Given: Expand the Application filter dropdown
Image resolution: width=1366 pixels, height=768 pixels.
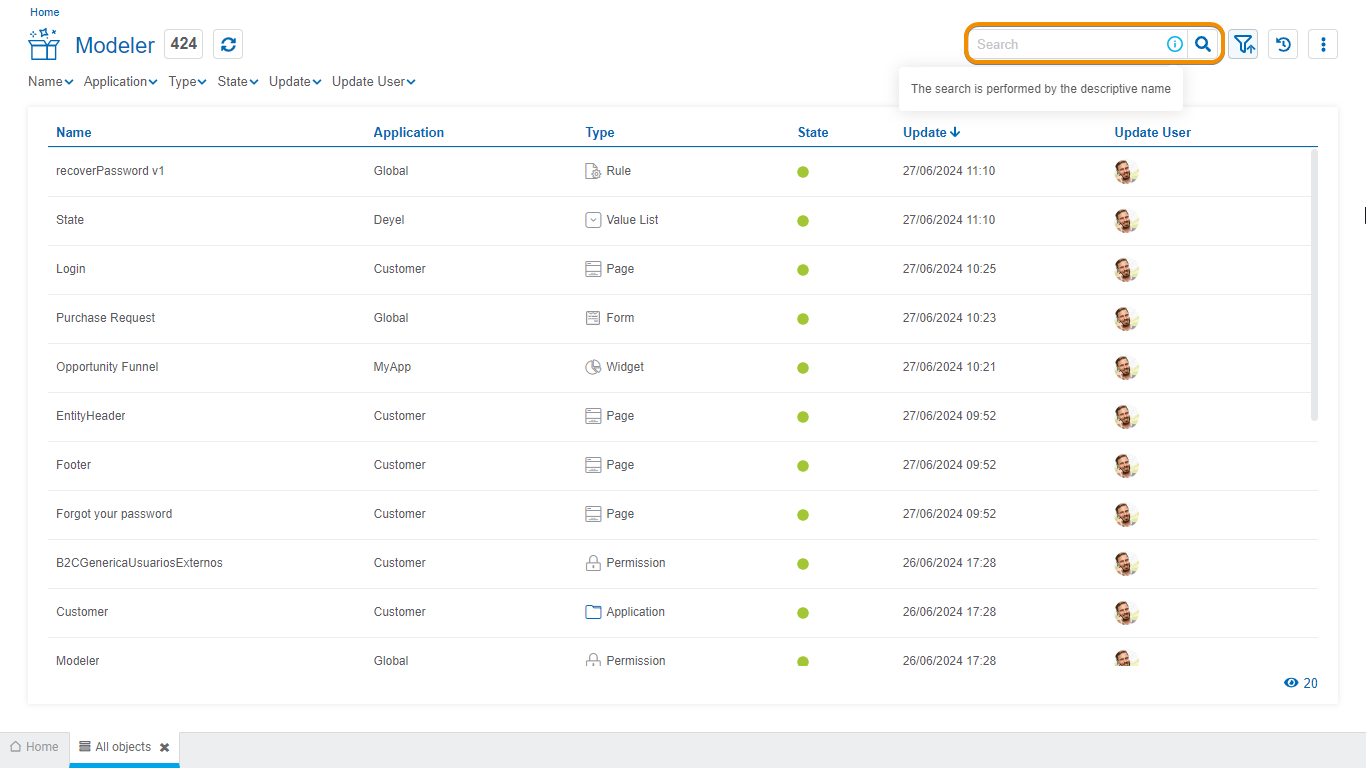Looking at the screenshot, I should coord(120,82).
